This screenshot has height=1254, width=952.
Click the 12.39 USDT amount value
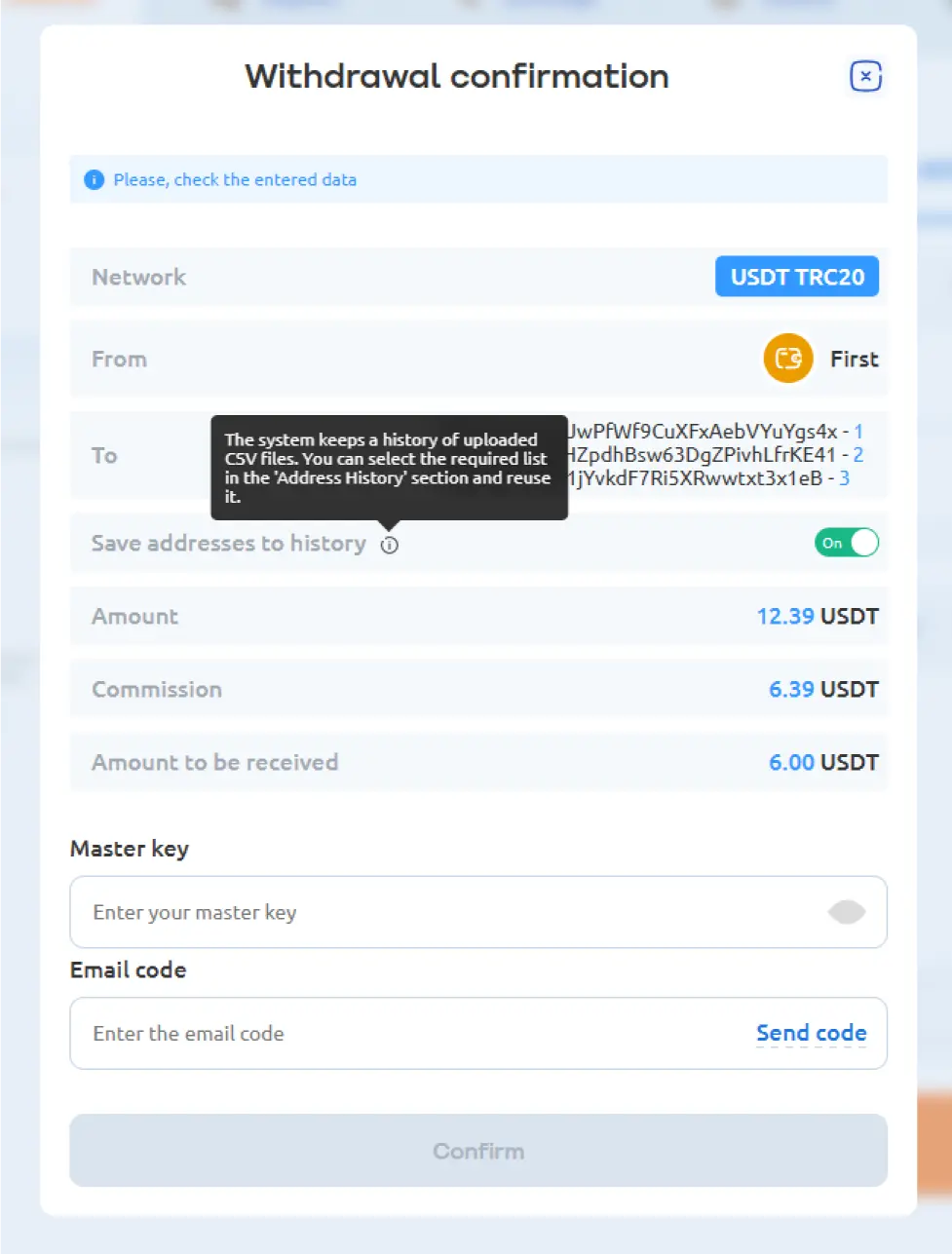pyautogui.click(x=818, y=616)
